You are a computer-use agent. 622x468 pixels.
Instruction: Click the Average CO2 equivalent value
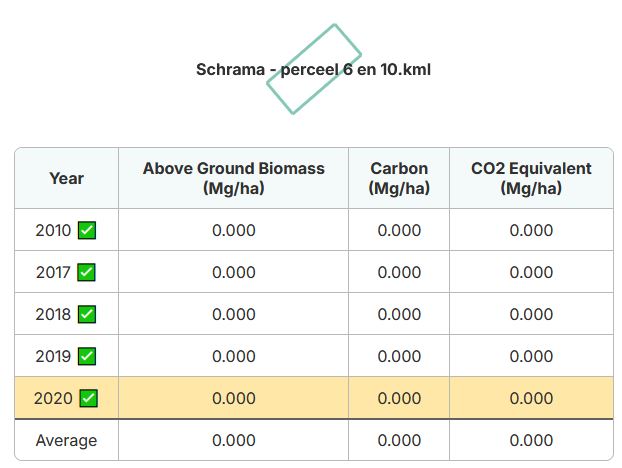[531, 440]
